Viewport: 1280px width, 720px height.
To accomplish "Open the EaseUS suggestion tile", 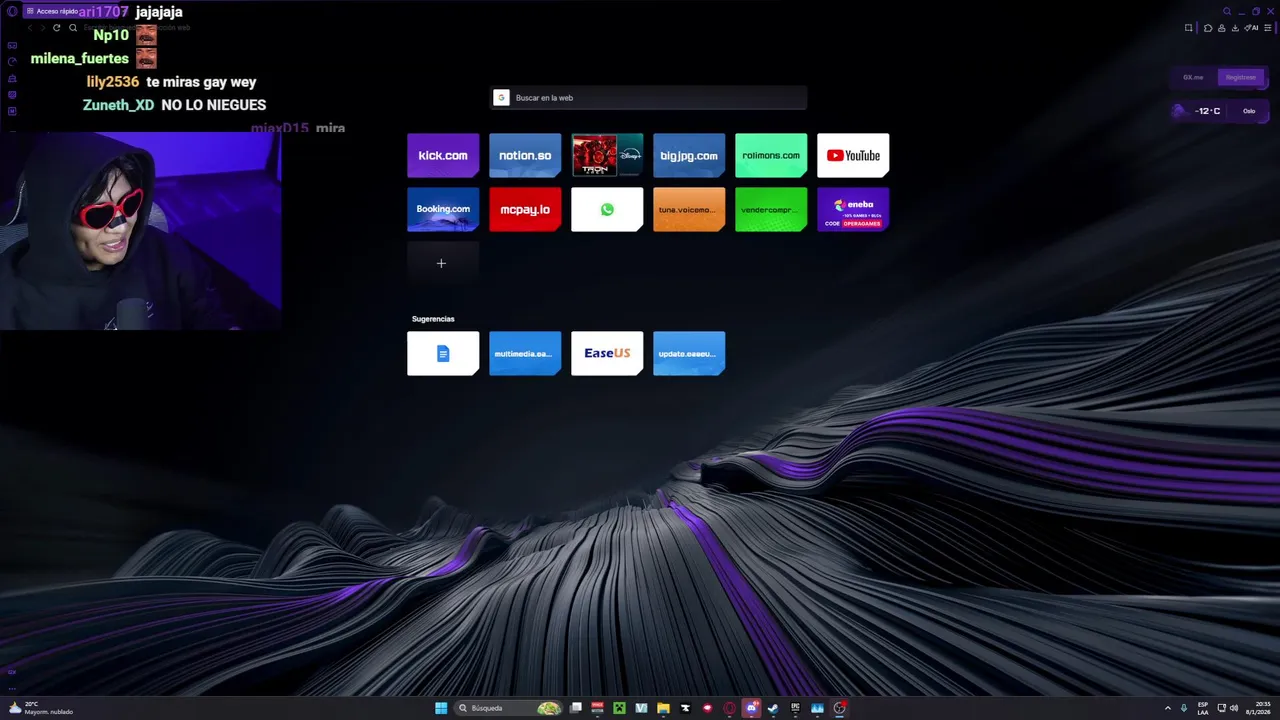I will coord(607,353).
